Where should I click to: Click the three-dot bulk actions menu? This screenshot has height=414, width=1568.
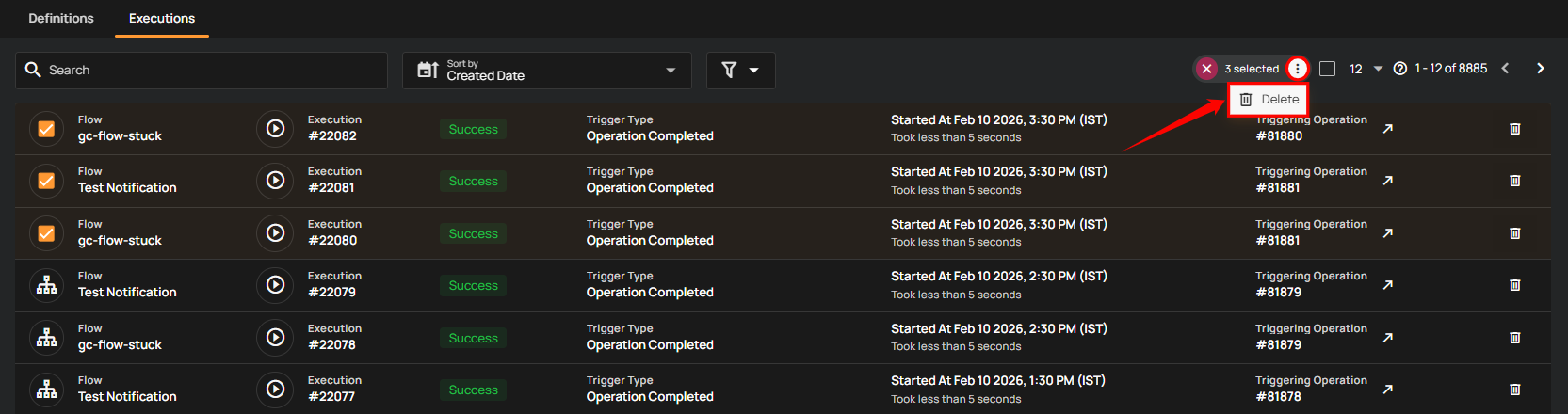pos(1298,69)
